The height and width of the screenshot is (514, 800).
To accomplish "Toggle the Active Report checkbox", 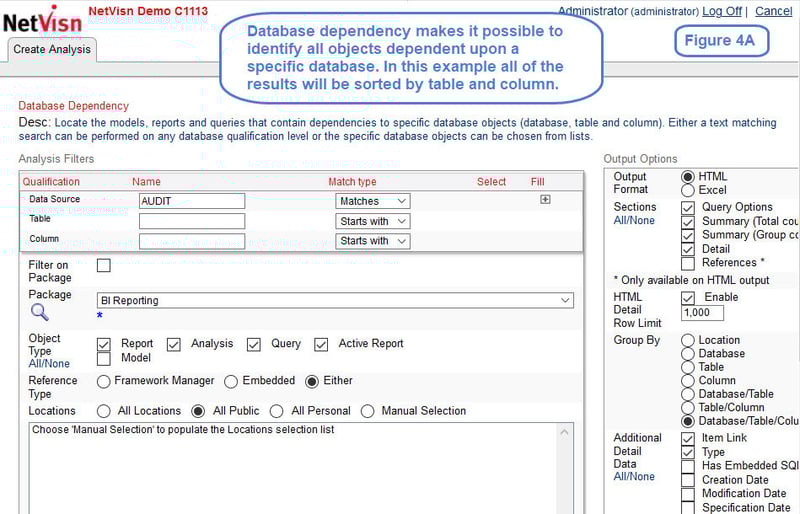I will [x=321, y=345].
